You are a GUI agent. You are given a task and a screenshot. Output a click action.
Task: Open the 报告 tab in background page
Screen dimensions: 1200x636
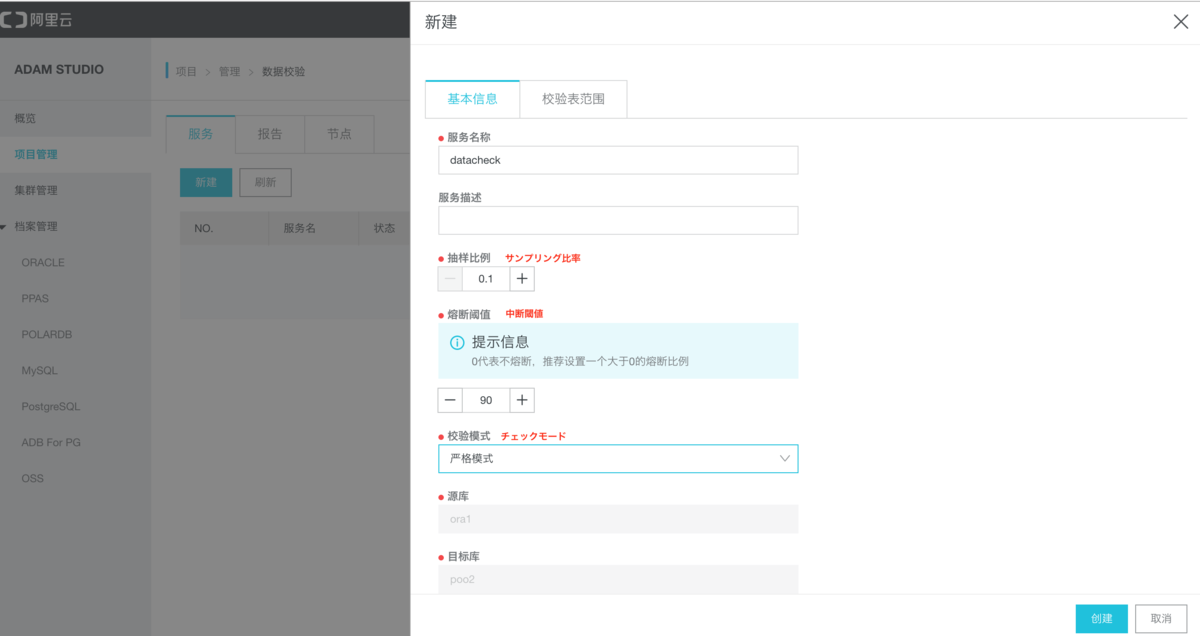point(269,134)
